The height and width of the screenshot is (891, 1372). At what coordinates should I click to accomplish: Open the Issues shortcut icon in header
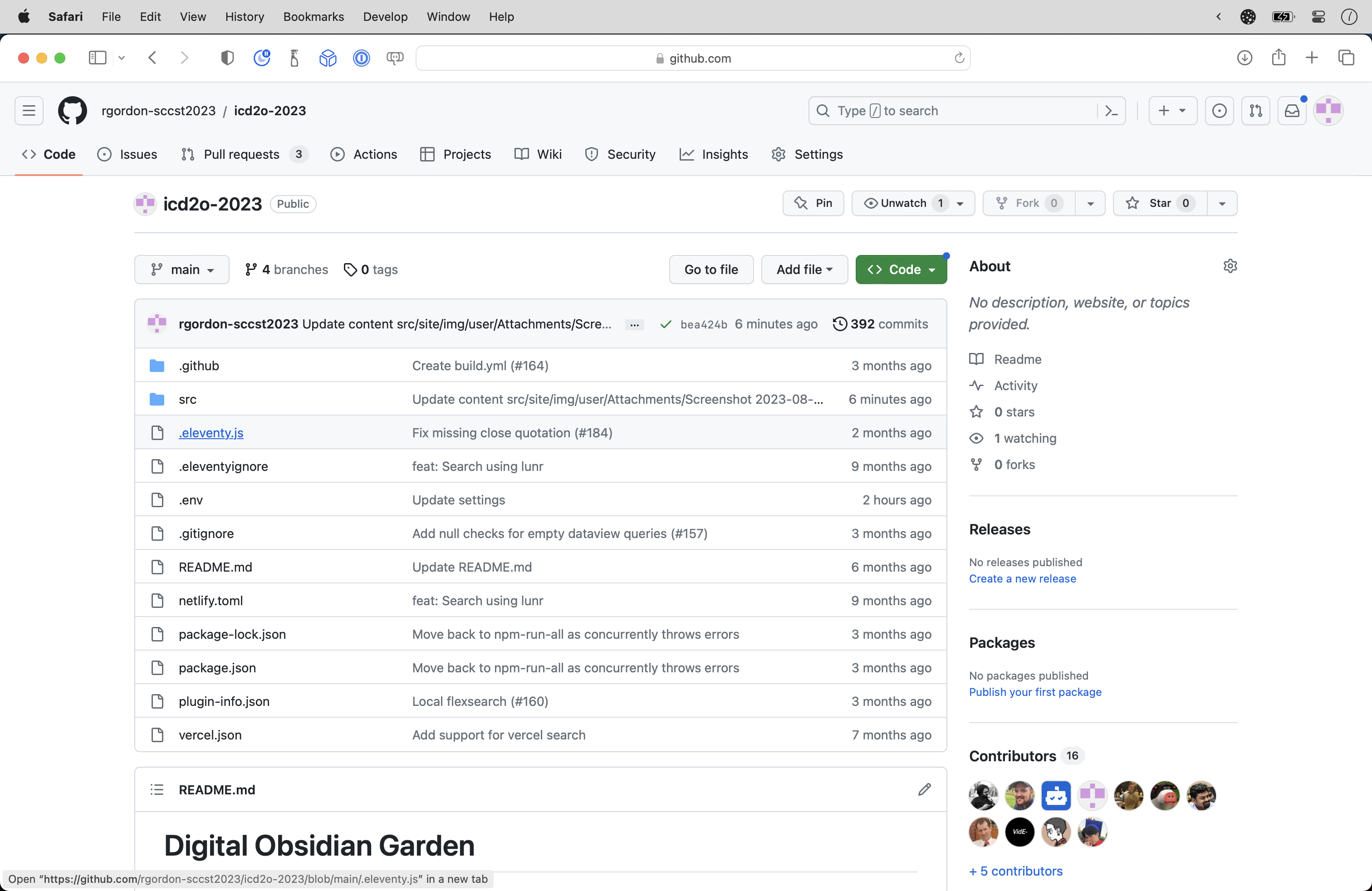click(1219, 111)
